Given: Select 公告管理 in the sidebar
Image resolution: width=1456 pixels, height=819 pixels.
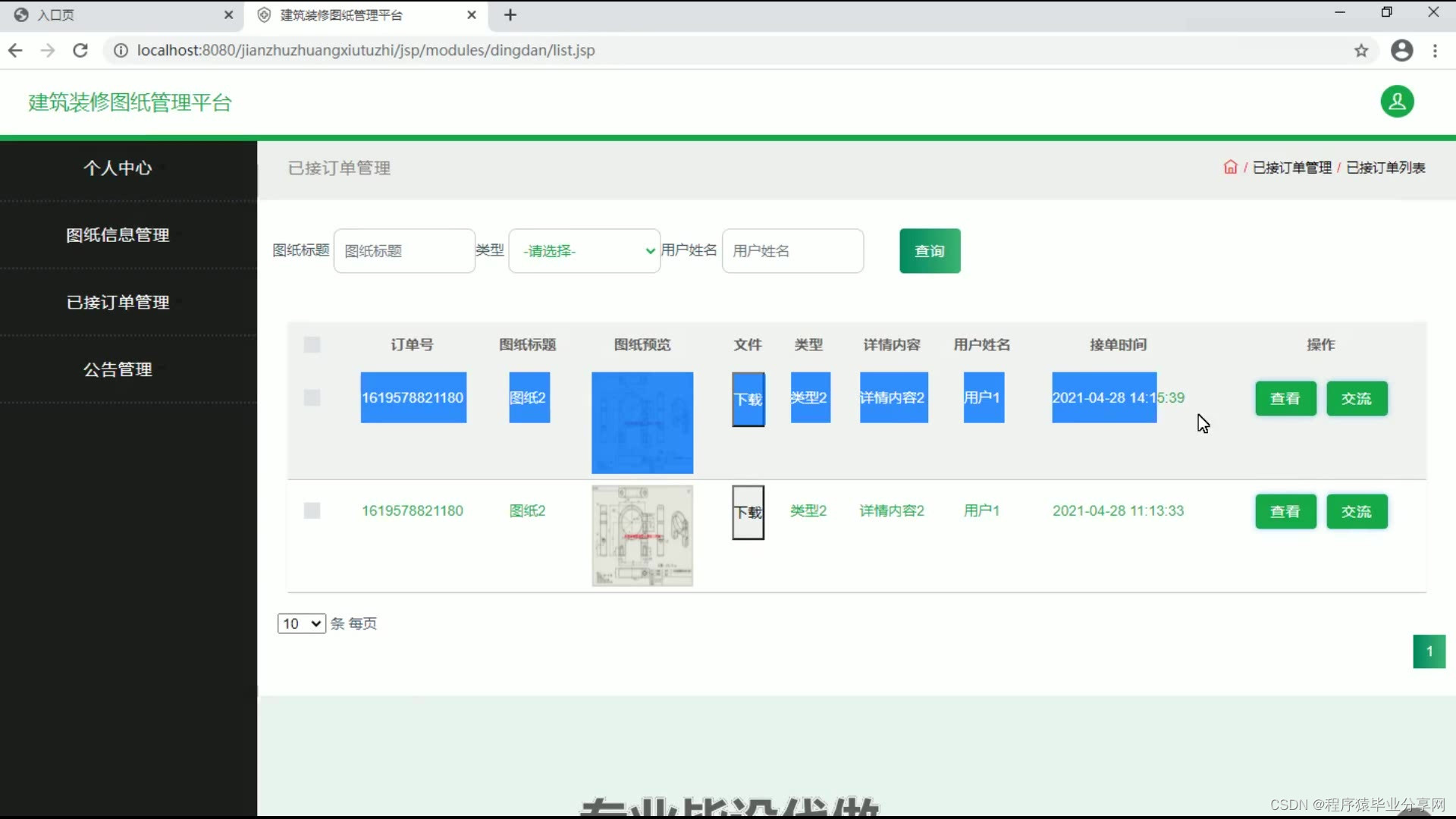Looking at the screenshot, I should tap(118, 369).
